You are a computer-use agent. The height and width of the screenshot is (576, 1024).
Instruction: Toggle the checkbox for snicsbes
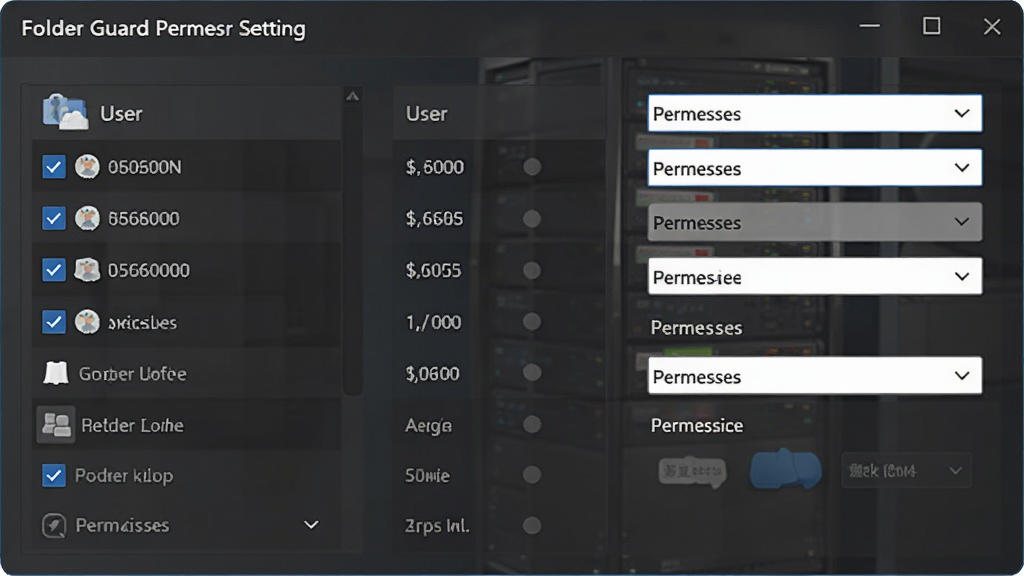pos(54,322)
